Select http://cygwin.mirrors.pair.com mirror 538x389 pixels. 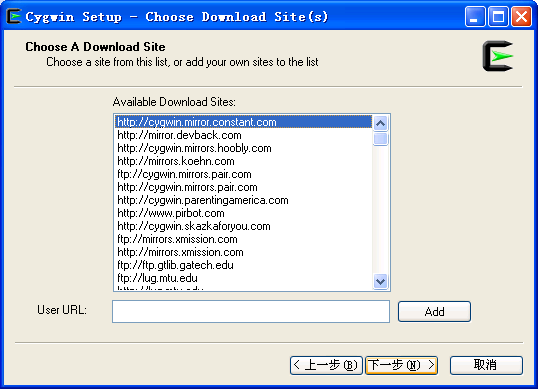pyautogui.click(x=244, y=187)
